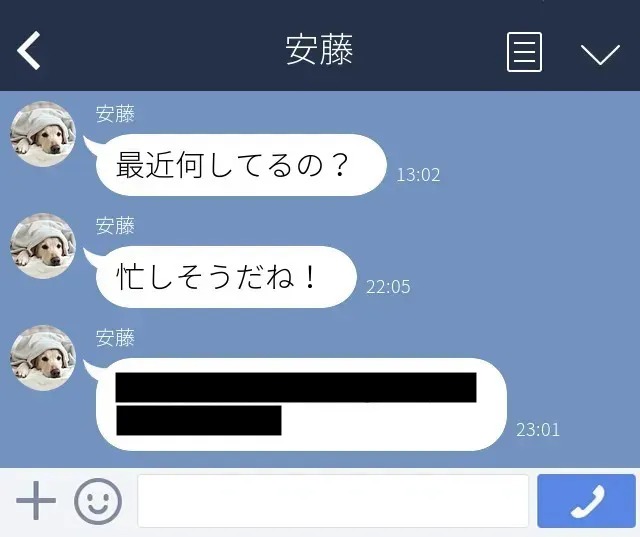Viewport: 640px width, 537px height.
Task: Select the 忙しそうだね！ message bubble
Action: point(226,277)
